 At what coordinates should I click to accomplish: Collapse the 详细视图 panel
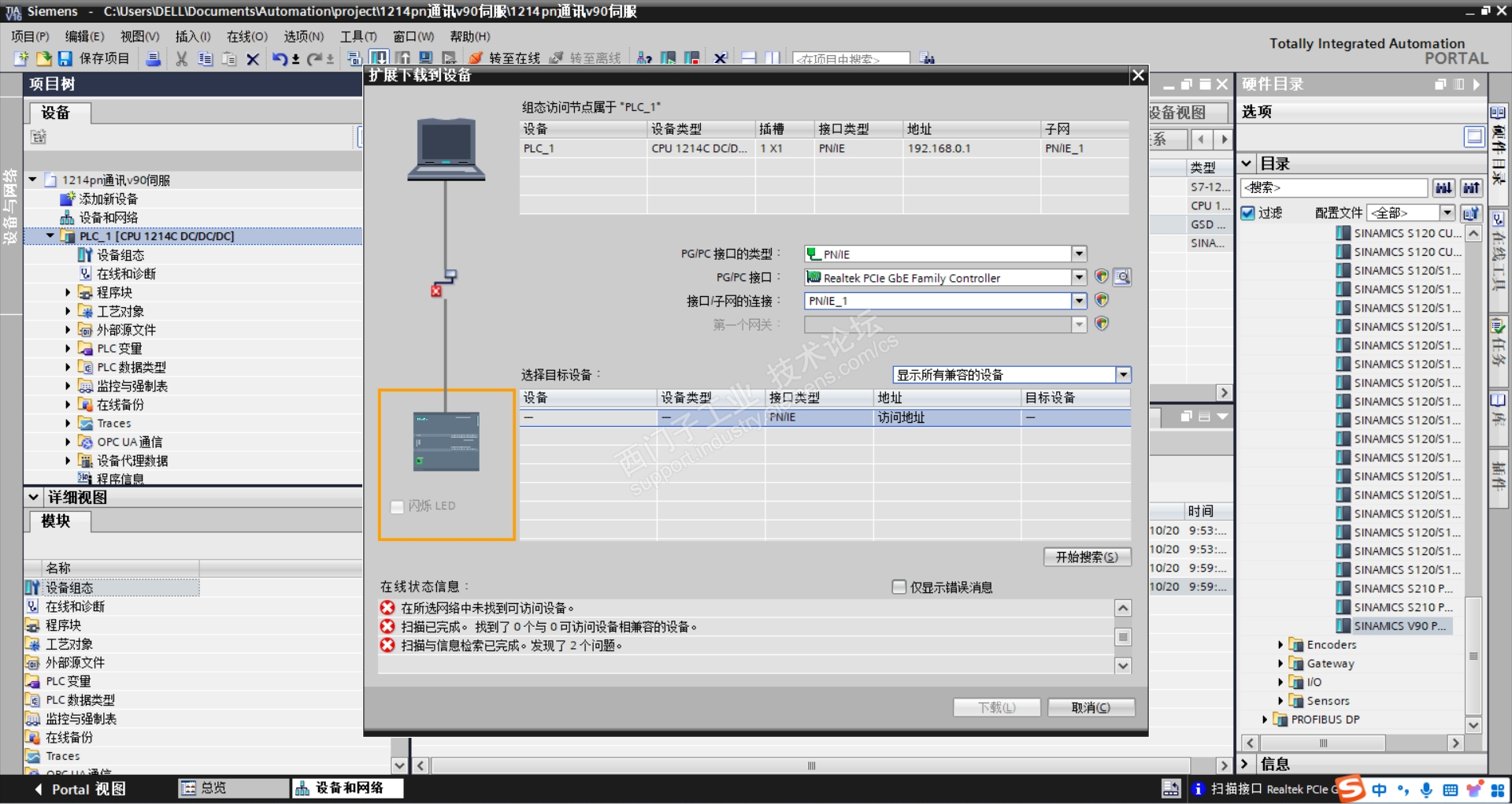click(x=34, y=497)
